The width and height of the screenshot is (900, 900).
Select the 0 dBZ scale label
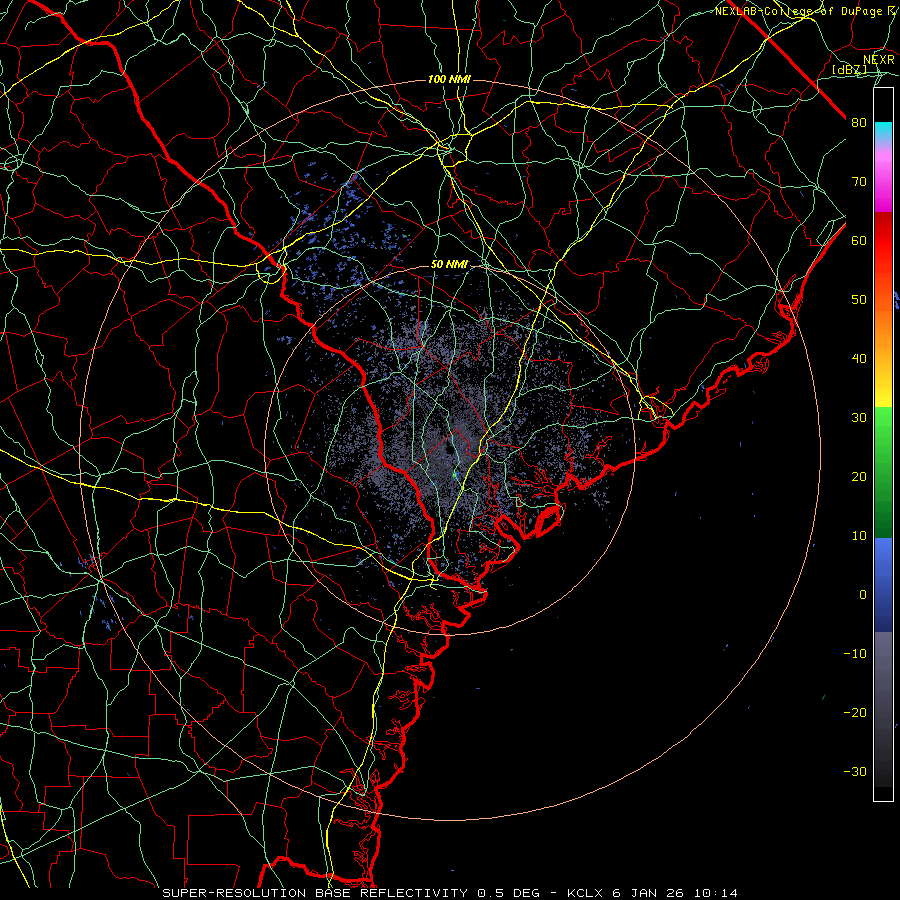point(863,595)
